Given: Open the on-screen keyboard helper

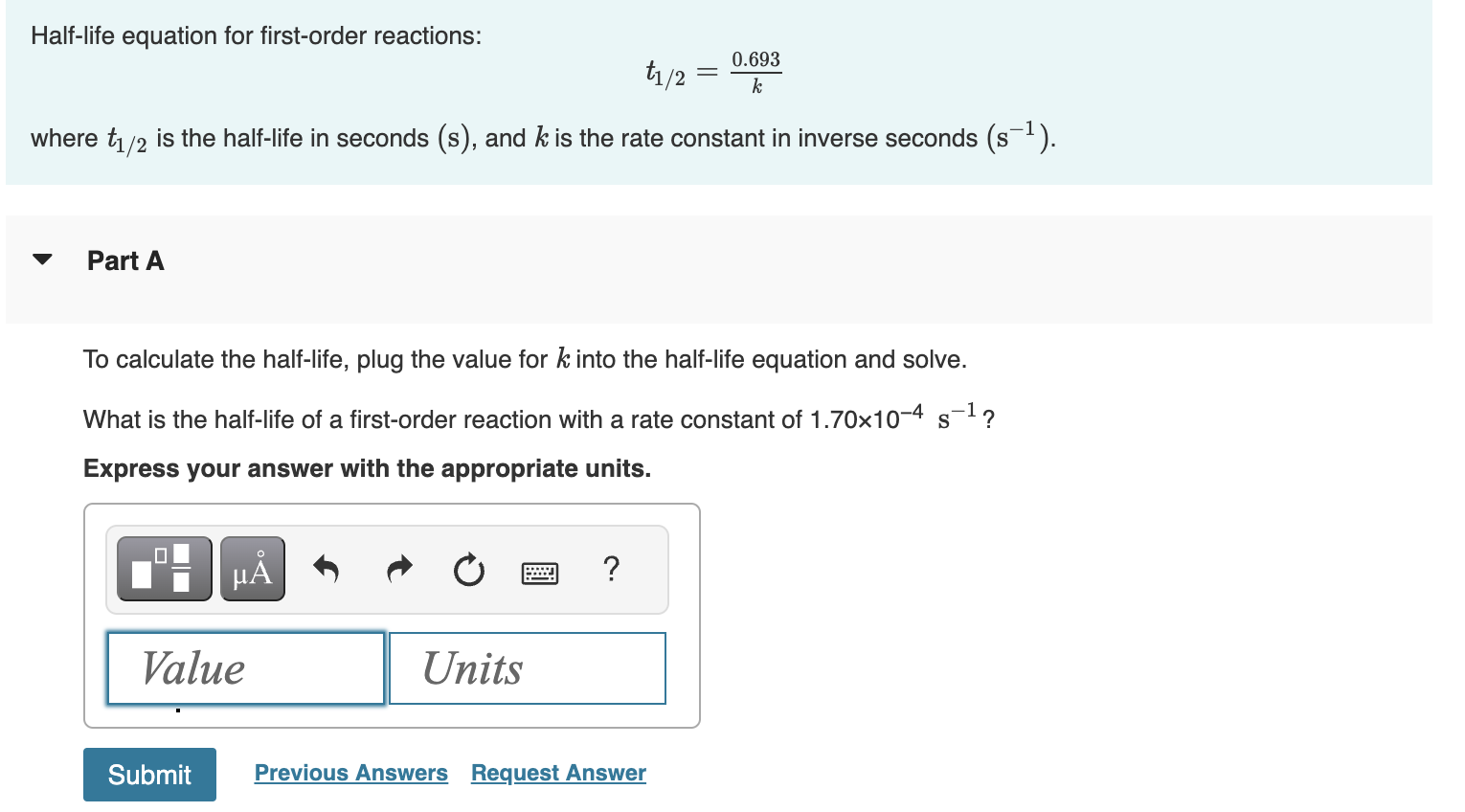Looking at the screenshot, I should tap(540, 570).
